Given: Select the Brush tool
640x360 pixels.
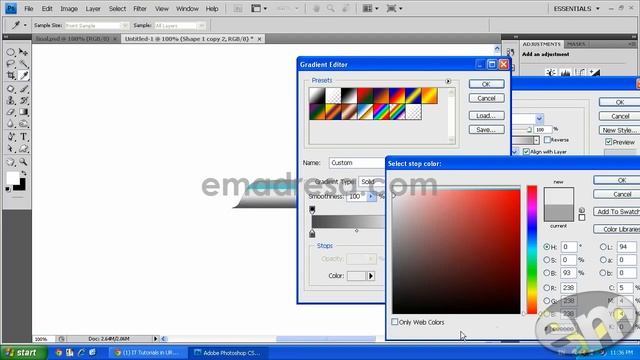Looking at the screenshot, I should pyautogui.click(x=23, y=89).
